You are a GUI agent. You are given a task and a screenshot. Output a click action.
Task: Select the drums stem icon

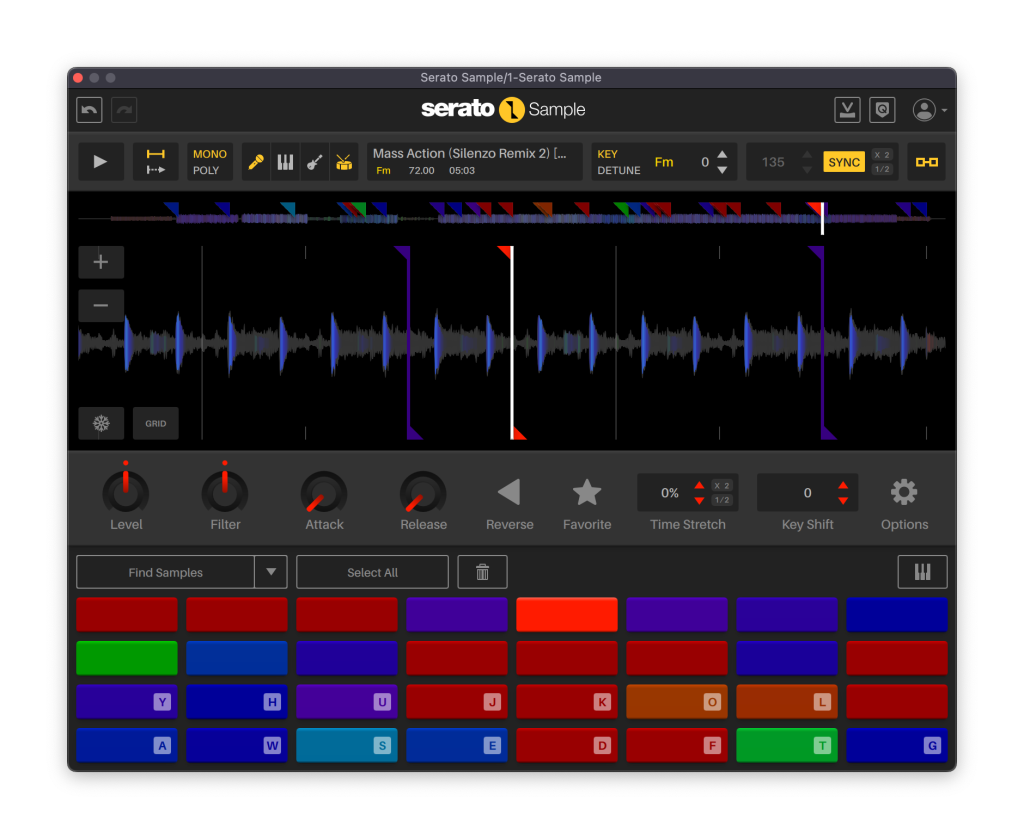pyautogui.click(x=344, y=162)
